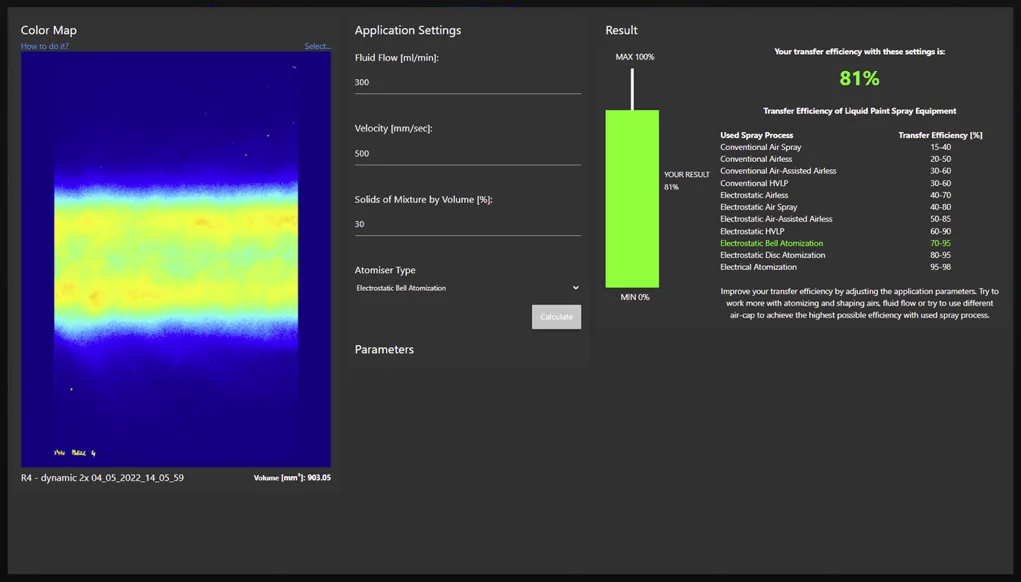Edit Solids of Mixture by Volume field
This screenshot has height=582, width=1021.
[x=468, y=224]
